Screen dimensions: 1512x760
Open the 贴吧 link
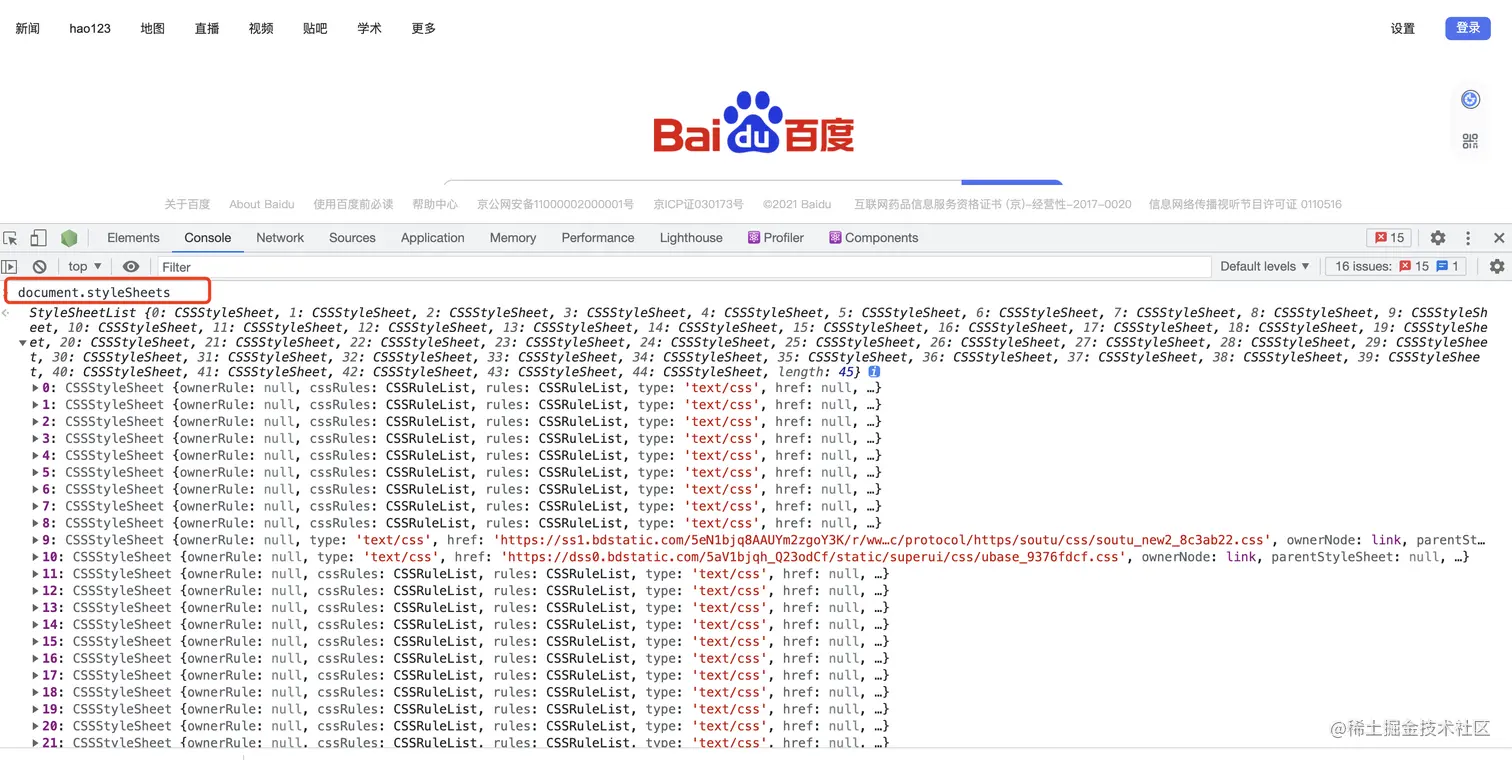click(x=315, y=29)
